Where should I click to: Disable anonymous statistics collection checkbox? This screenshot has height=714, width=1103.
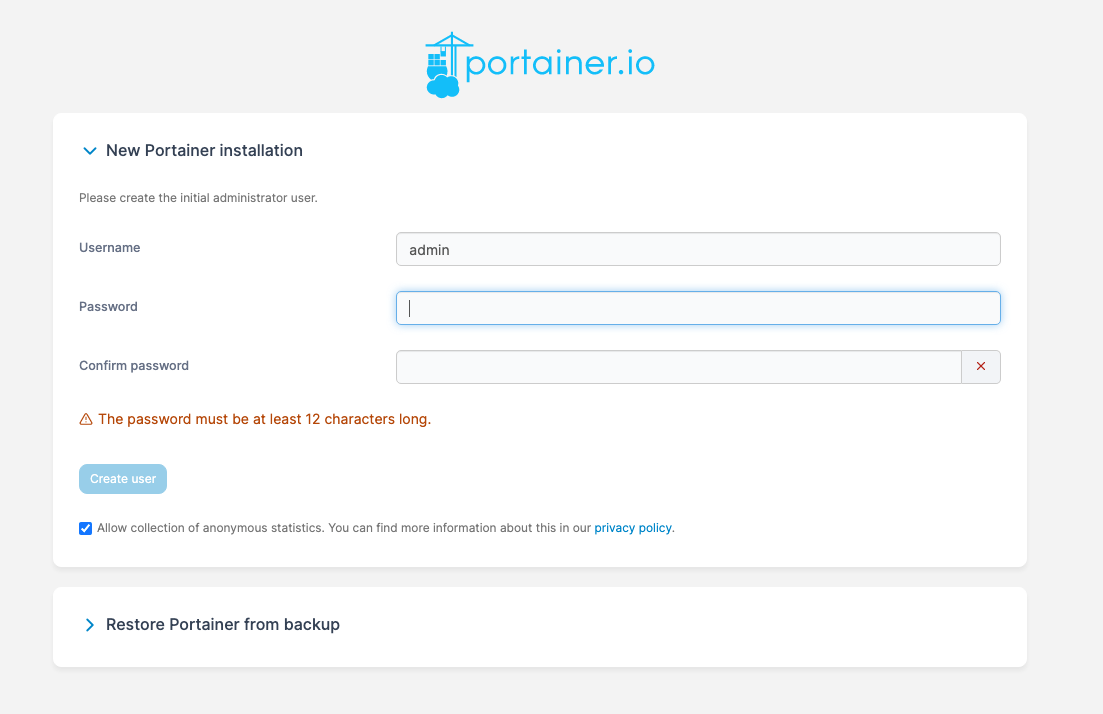click(x=86, y=528)
